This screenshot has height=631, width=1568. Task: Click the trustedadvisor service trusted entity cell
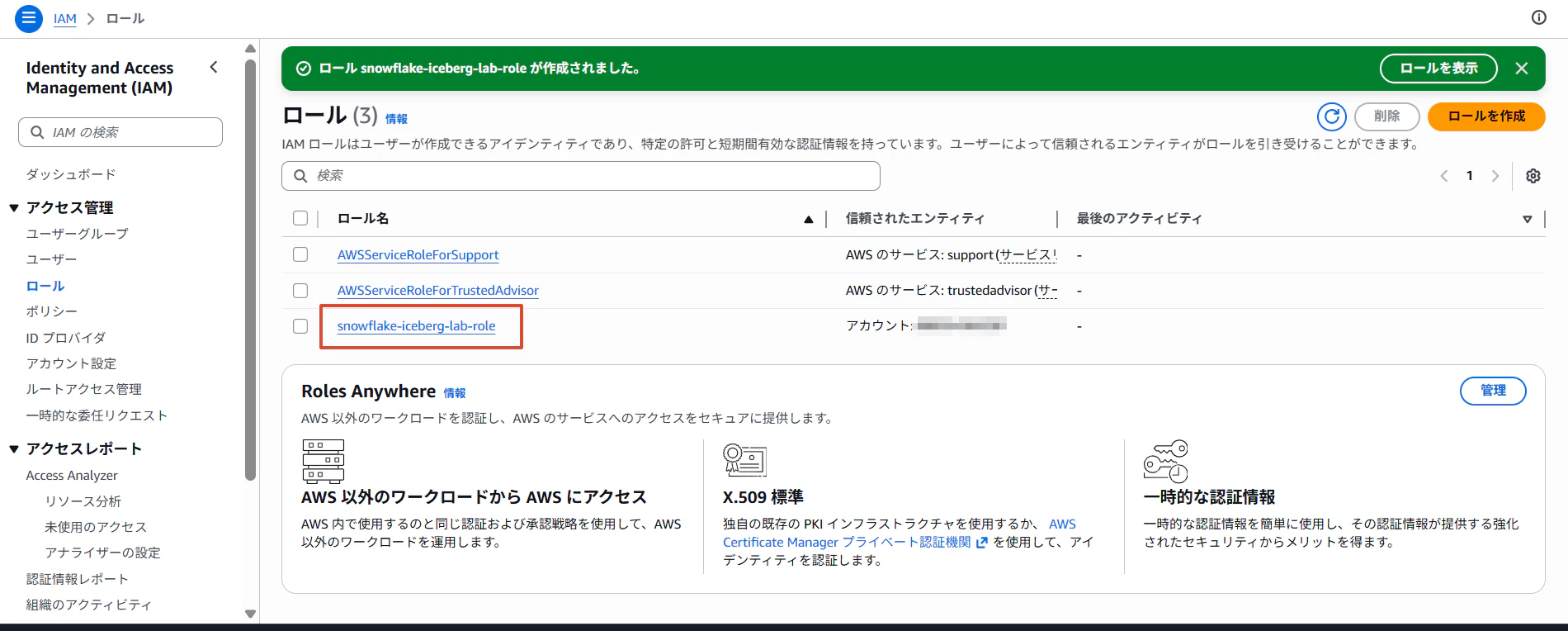(951, 291)
